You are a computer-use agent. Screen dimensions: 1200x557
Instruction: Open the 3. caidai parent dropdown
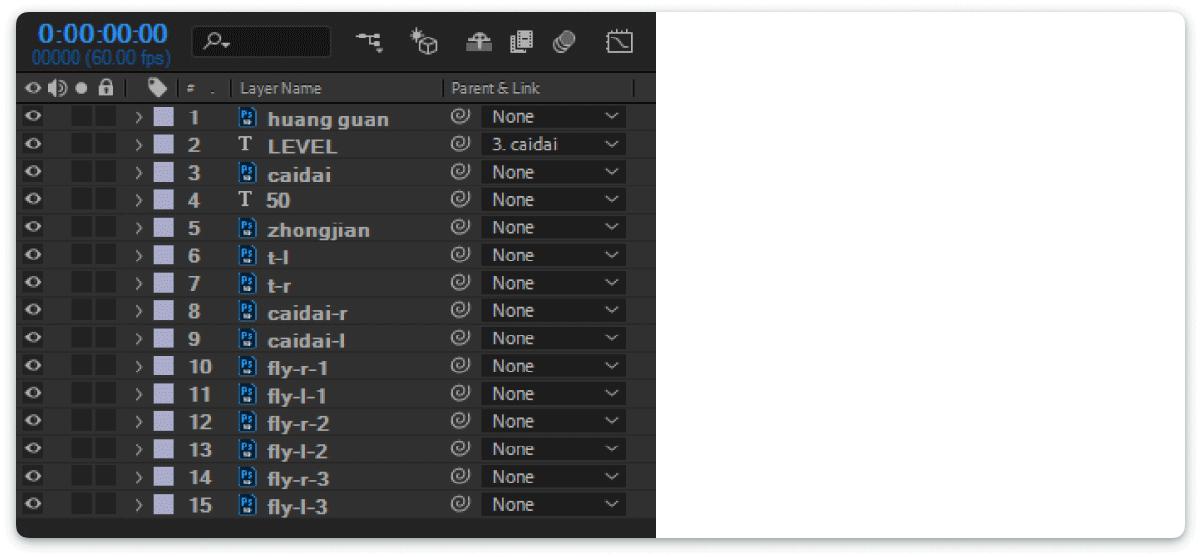click(x=554, y=145)
